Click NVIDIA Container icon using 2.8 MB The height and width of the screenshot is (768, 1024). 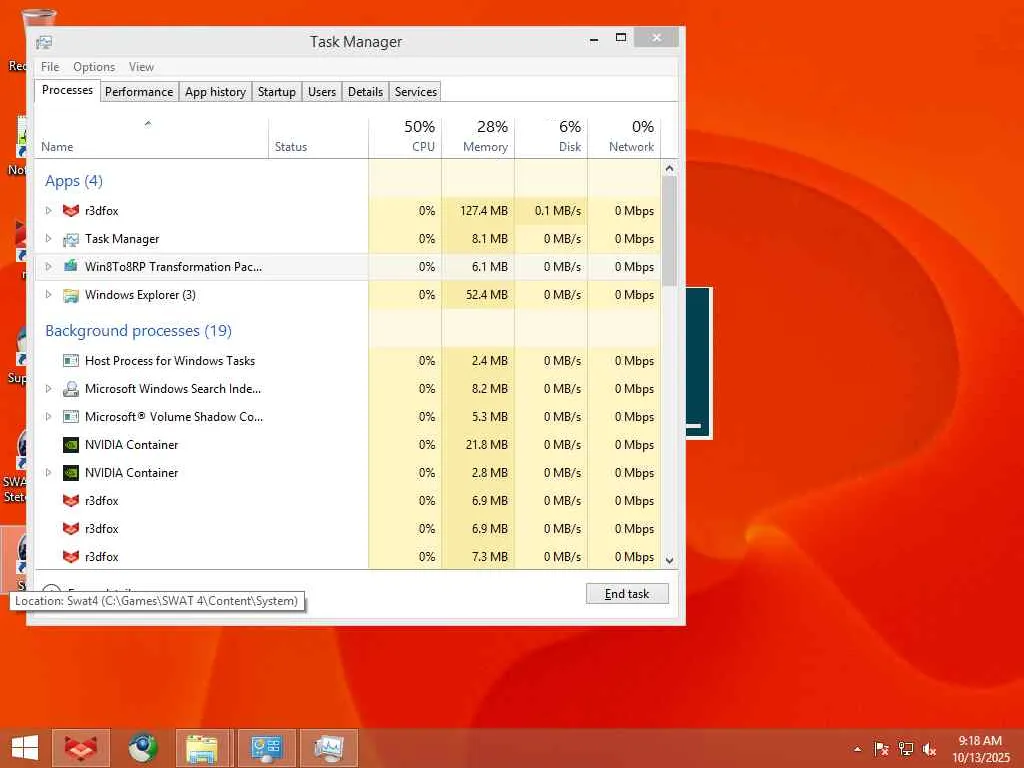coord(71,473)
